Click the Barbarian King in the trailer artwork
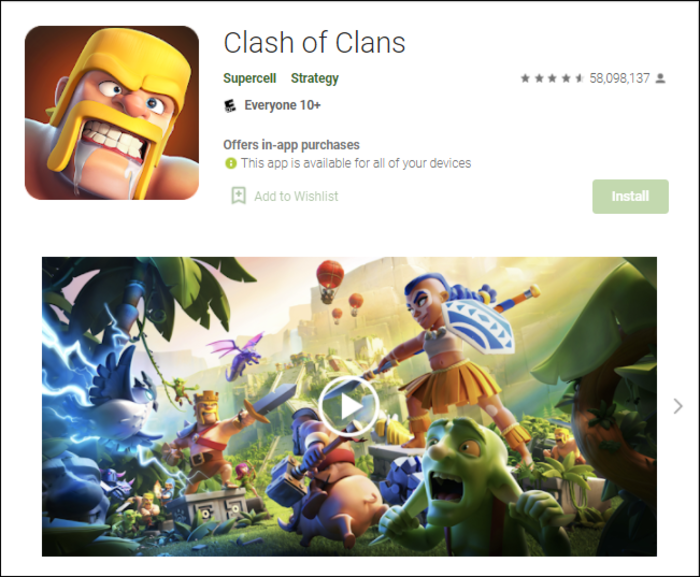 205,440
